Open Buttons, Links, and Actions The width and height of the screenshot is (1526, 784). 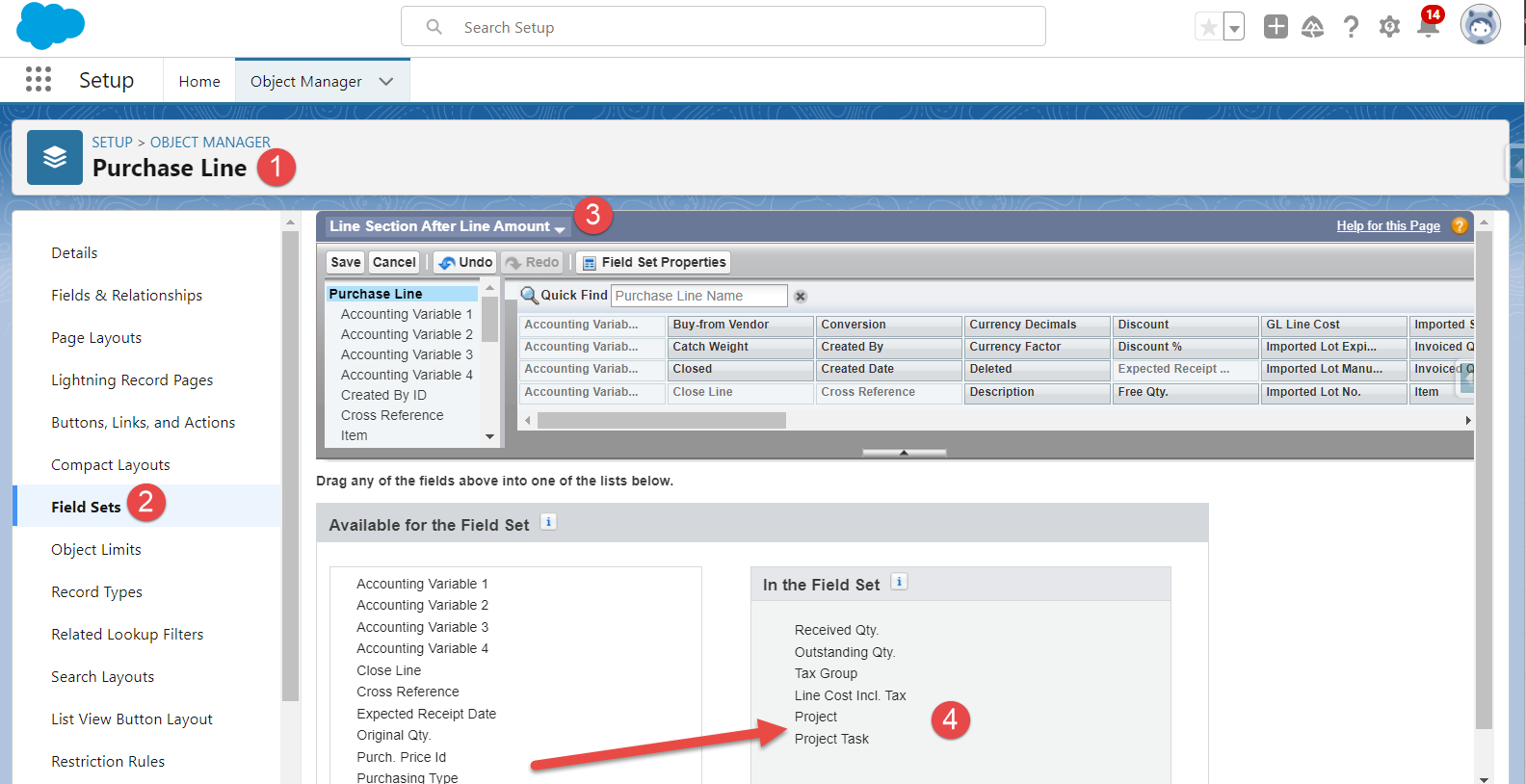pos(144,423)
